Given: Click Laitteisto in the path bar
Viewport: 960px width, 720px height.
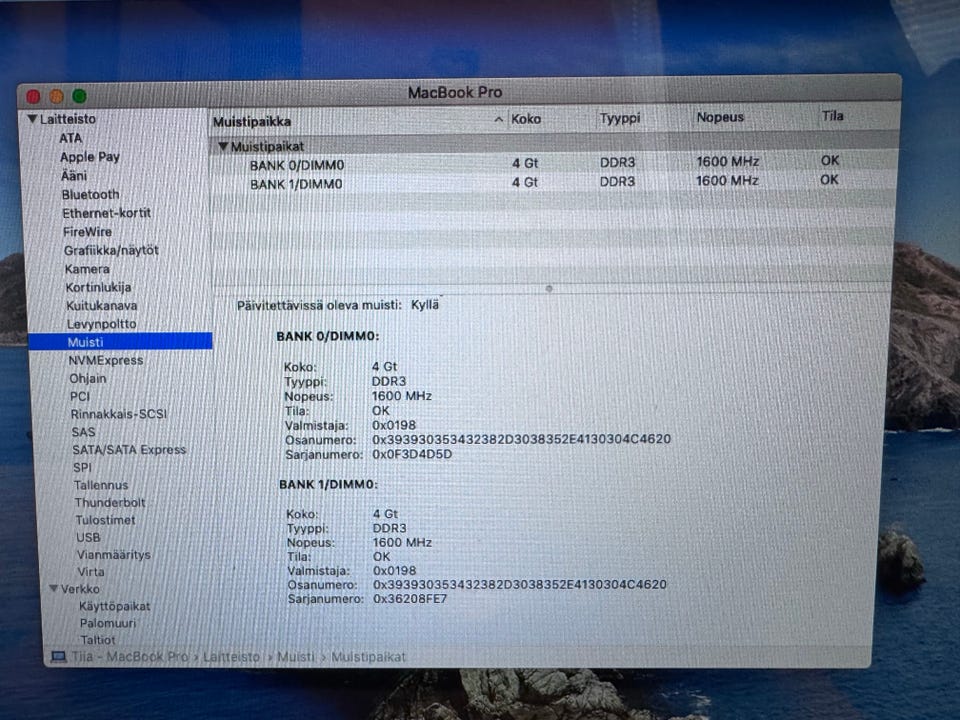Looking at the screenshot, I should coord(231,656).
